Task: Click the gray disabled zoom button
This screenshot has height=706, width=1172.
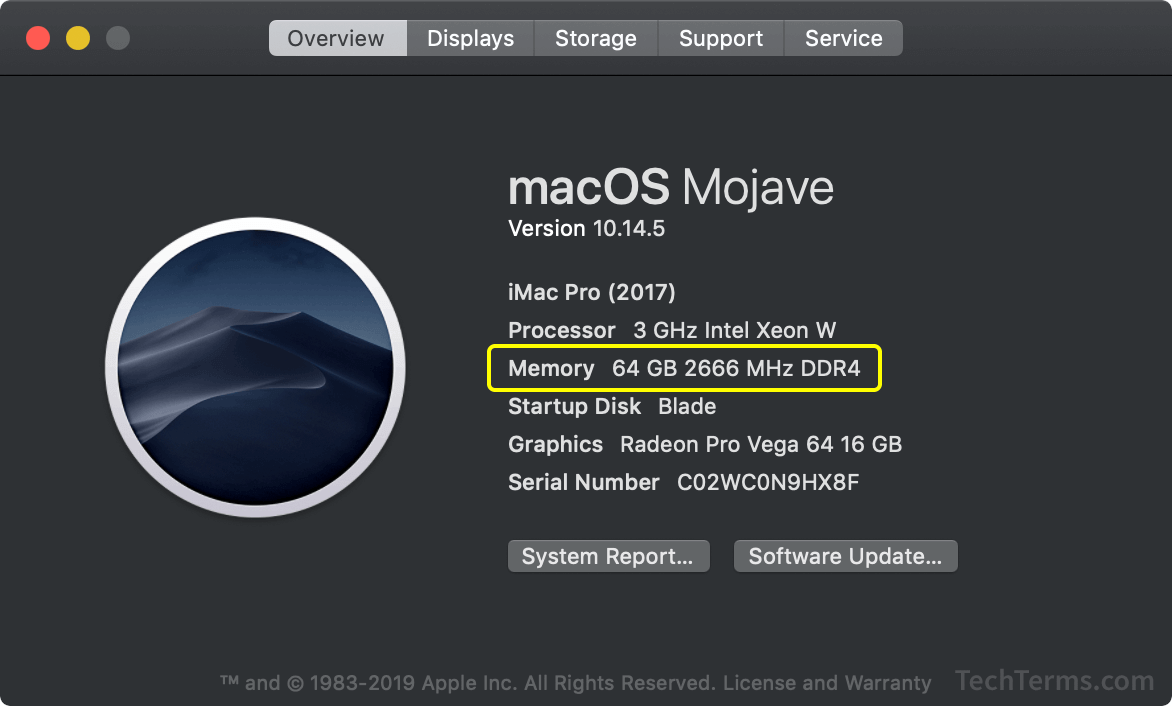Action: click(x=118, y=38)
